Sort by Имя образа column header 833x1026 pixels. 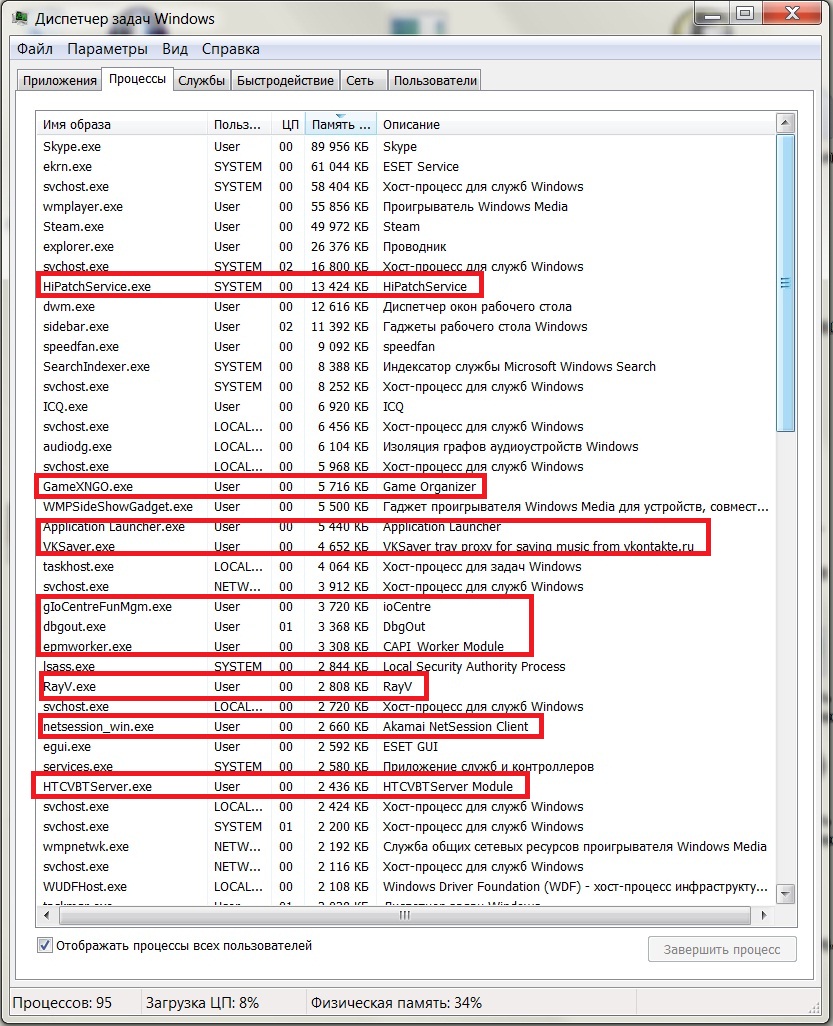121,124
